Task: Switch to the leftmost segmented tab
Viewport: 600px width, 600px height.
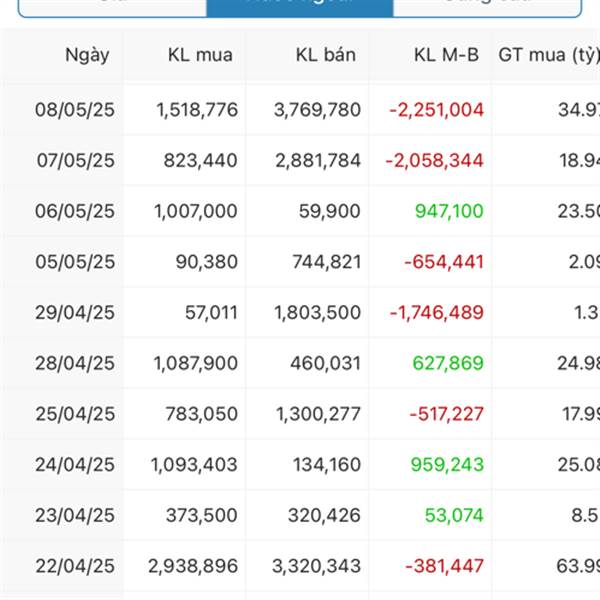Action: pos(112,8)
